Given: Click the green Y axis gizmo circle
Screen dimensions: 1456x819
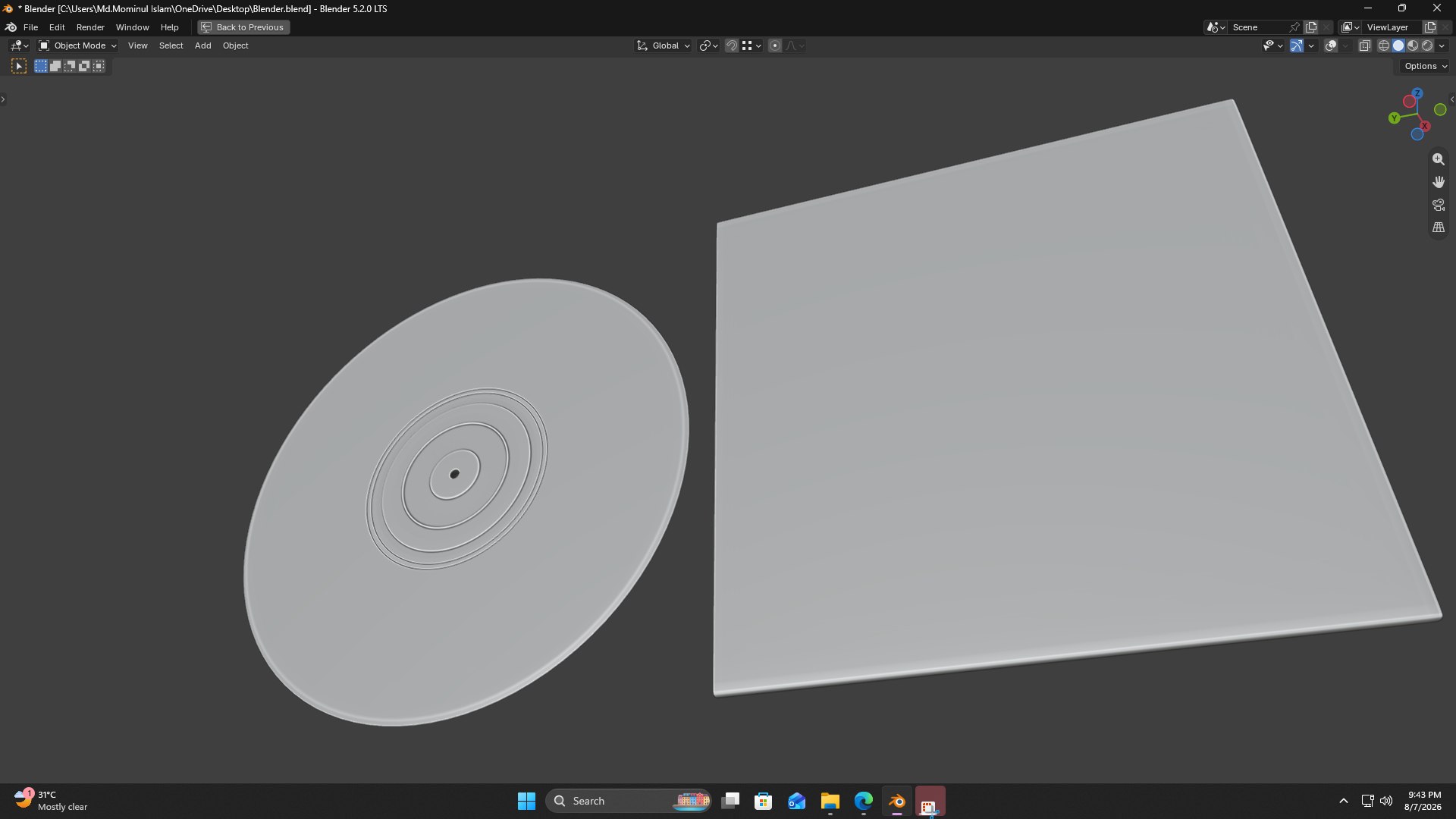Looking at the screenshot, I should tap(1394, 118).
